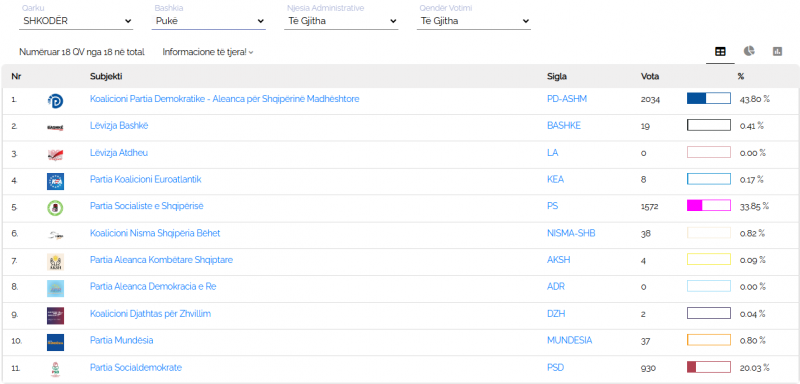The width and height of the screenshot is (800, 384).
Task: Open the Njësia Administrative dropdown
Action: coord(341,21)
